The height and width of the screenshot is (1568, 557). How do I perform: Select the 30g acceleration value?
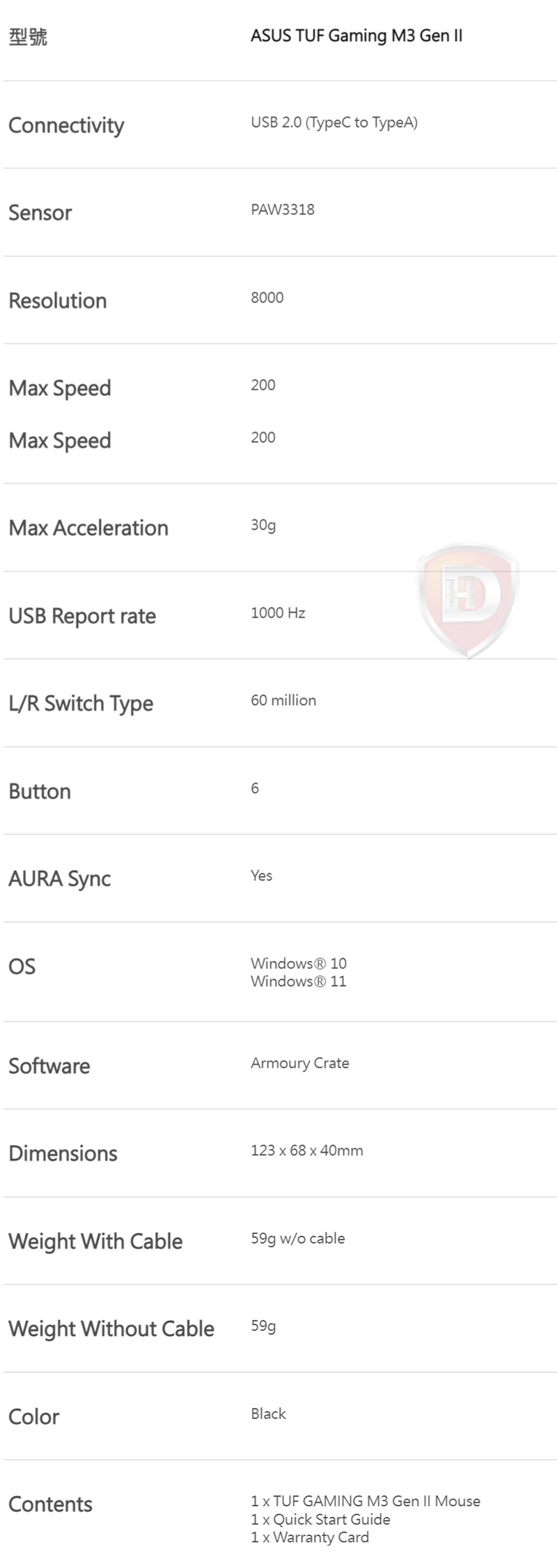pos(263,525)
